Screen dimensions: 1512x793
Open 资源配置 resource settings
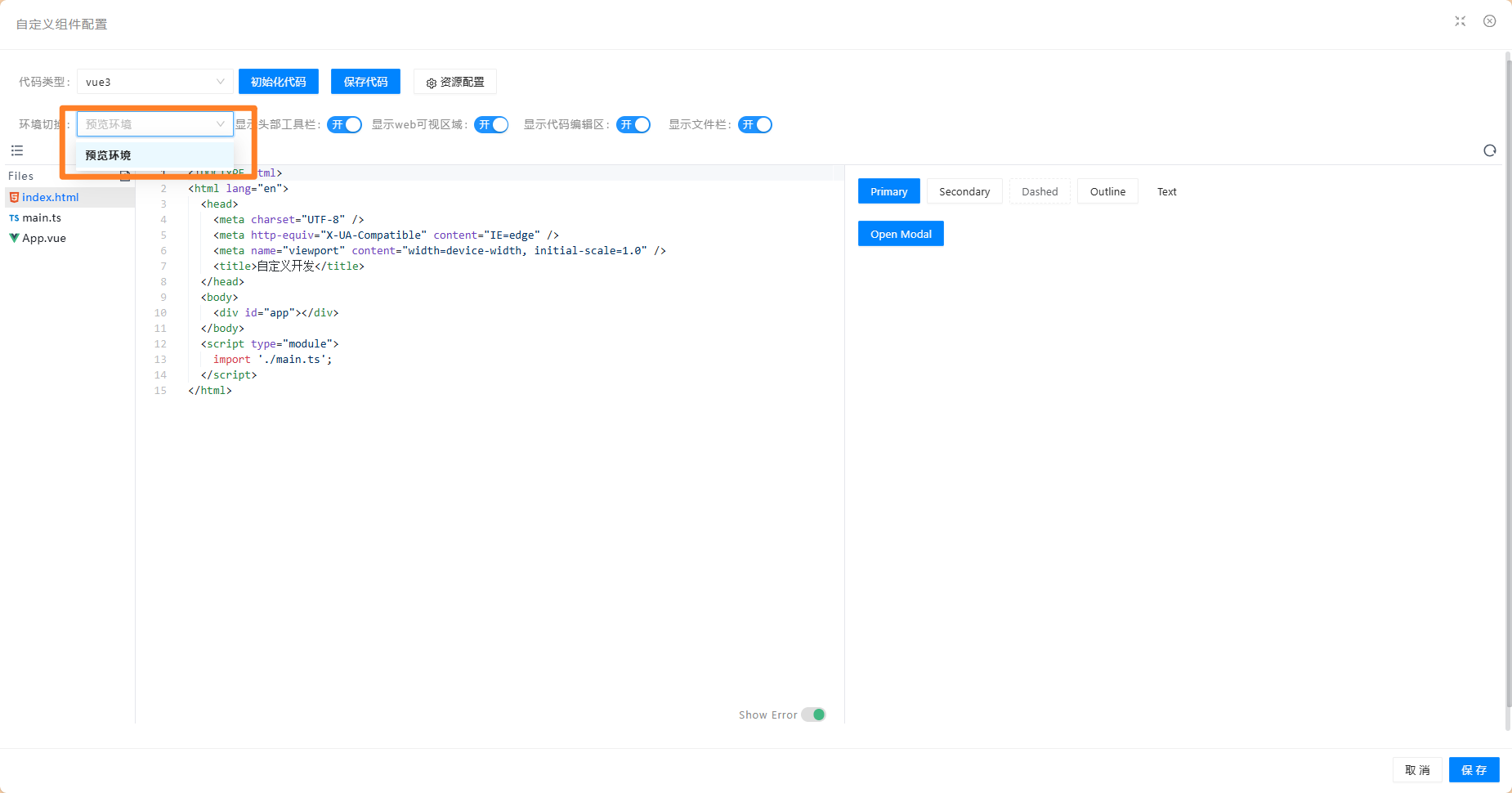click(x=455, y=82)
